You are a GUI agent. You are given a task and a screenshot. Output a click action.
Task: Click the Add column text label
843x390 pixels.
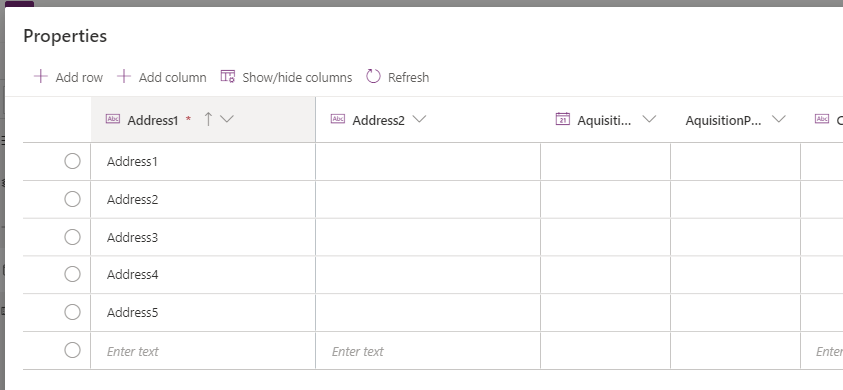(x=173, y=77)
